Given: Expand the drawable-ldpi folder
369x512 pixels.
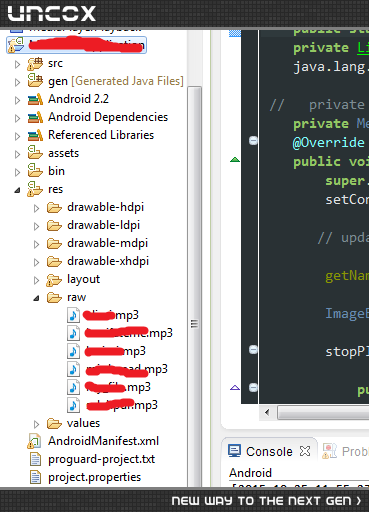Looking at the screenshot, I should pos(37,226).
